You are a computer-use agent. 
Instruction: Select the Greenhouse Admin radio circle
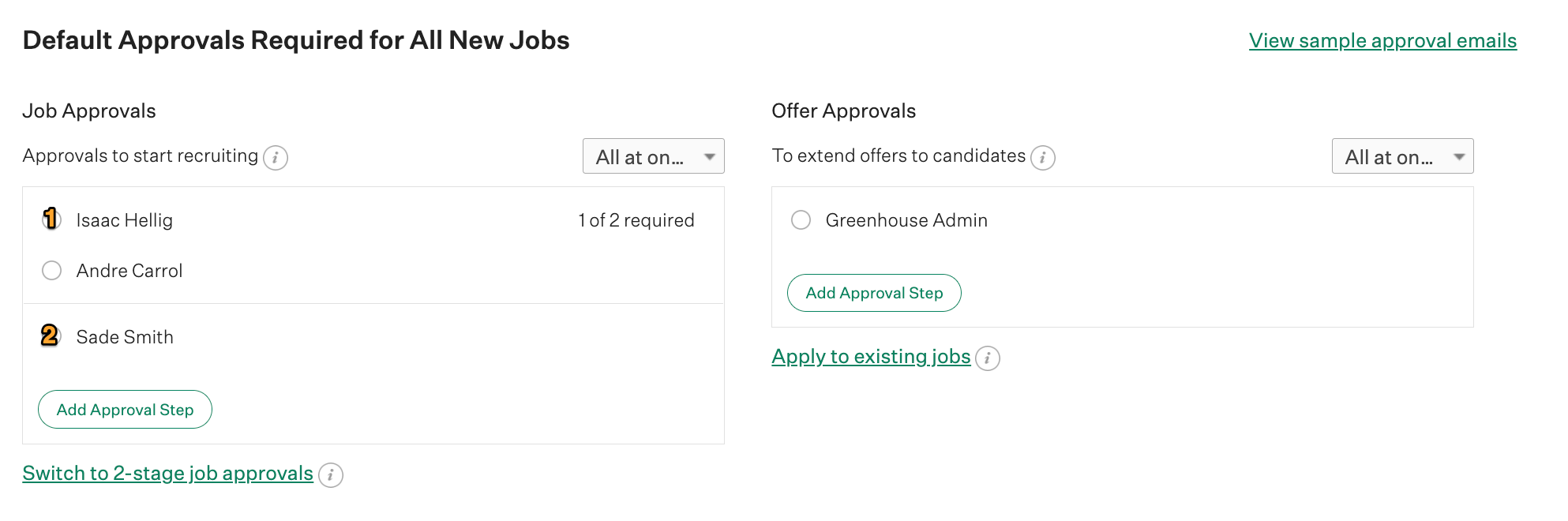801,220
